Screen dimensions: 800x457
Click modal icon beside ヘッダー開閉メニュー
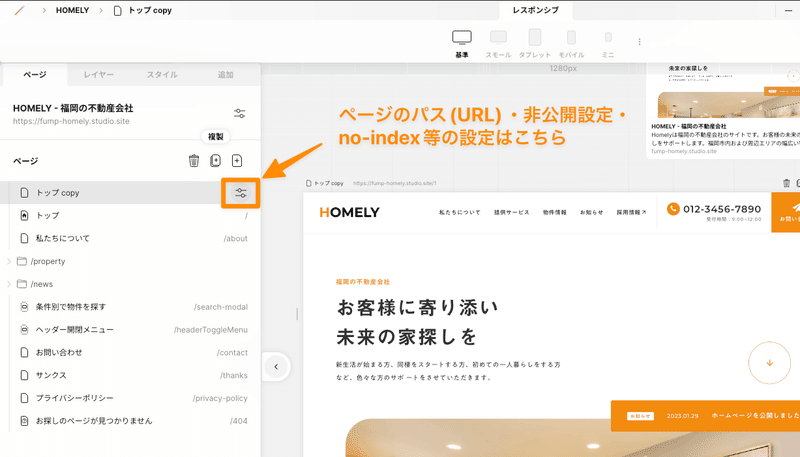pos(24,329)
